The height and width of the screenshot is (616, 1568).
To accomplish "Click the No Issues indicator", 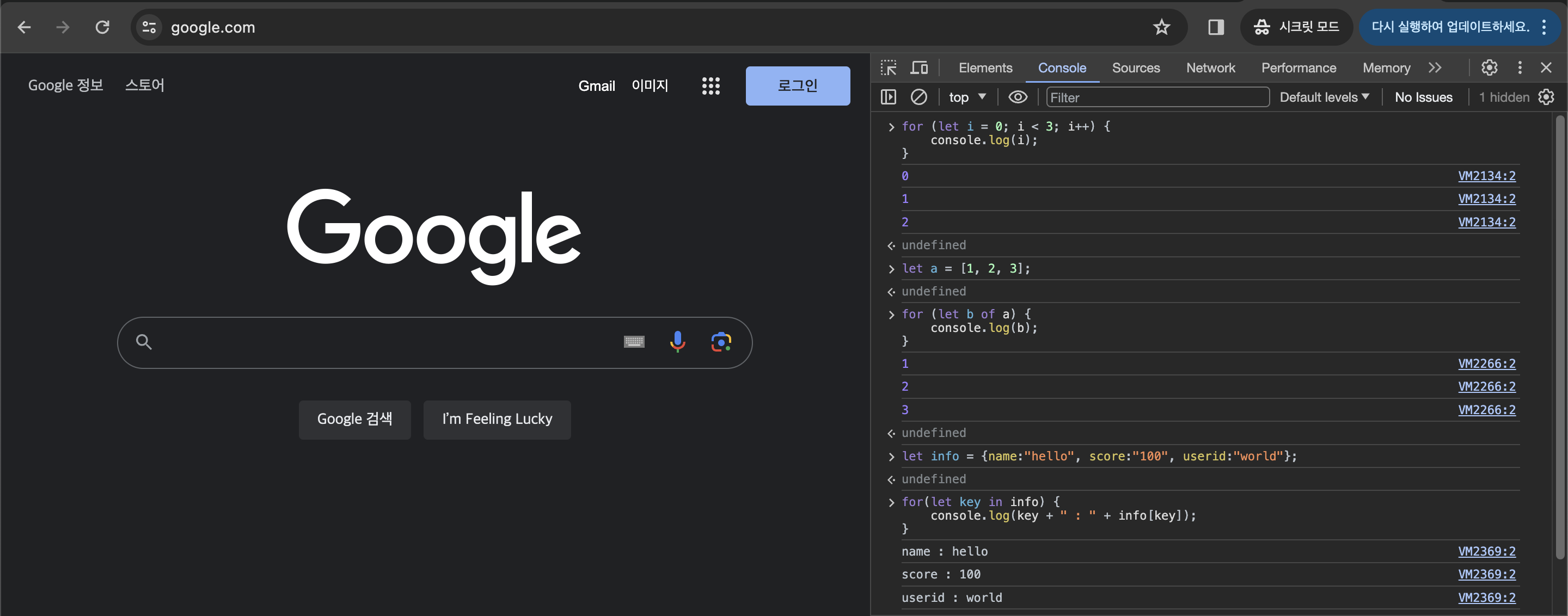I will tap(1423, 97).
